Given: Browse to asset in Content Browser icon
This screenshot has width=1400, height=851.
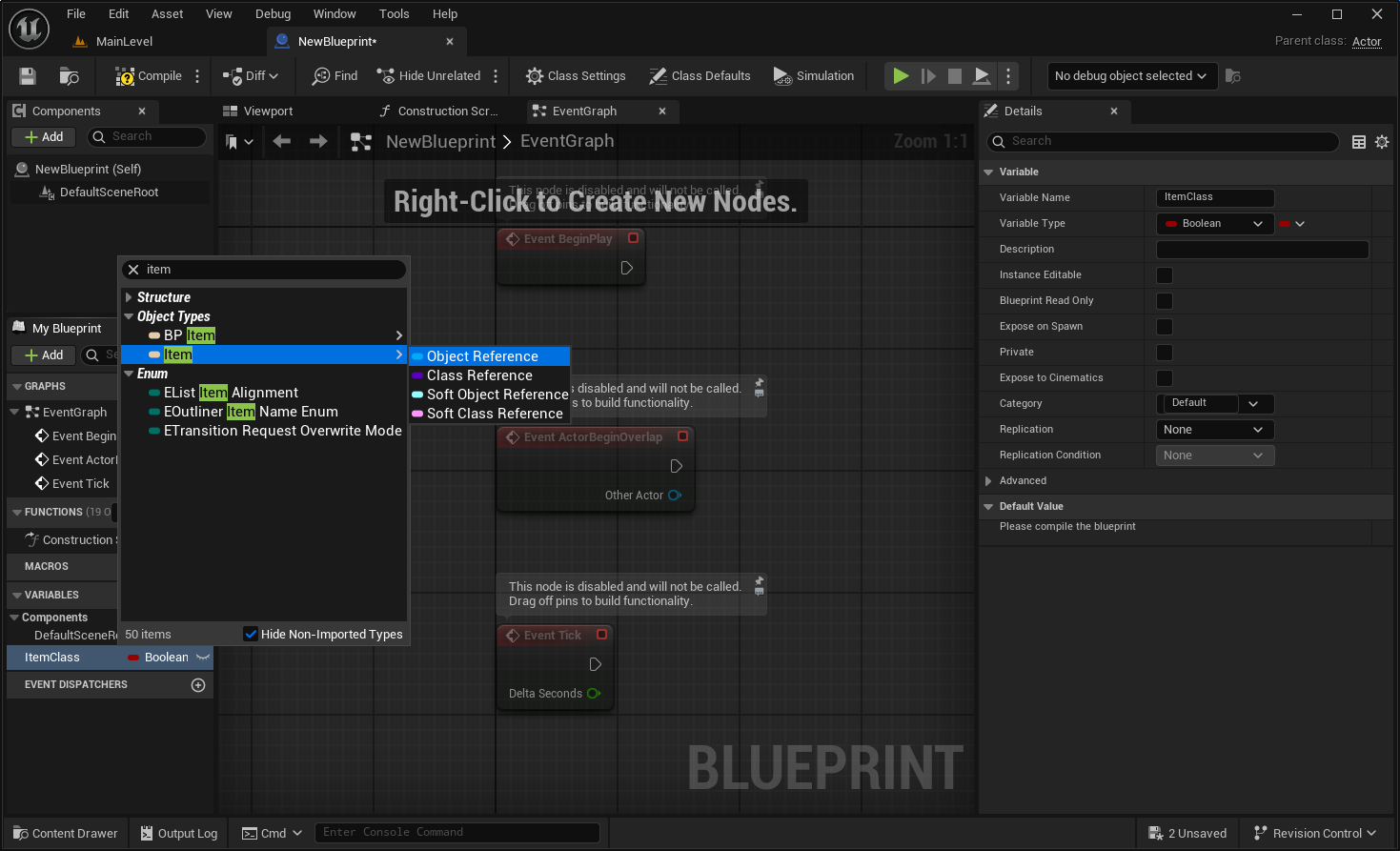Looking at the screenshot, I should tap(69, 76).
